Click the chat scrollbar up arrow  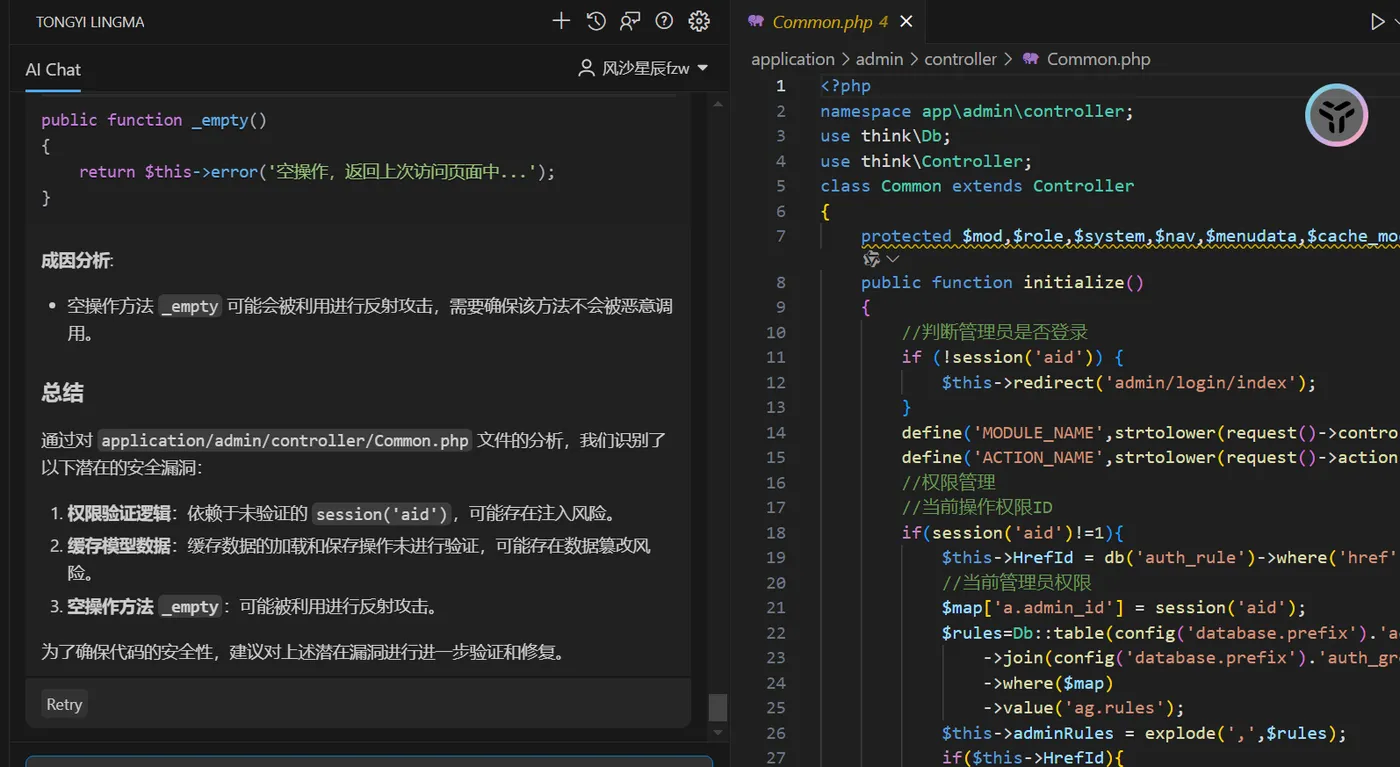pyautogui.click(x=717, y=104)
